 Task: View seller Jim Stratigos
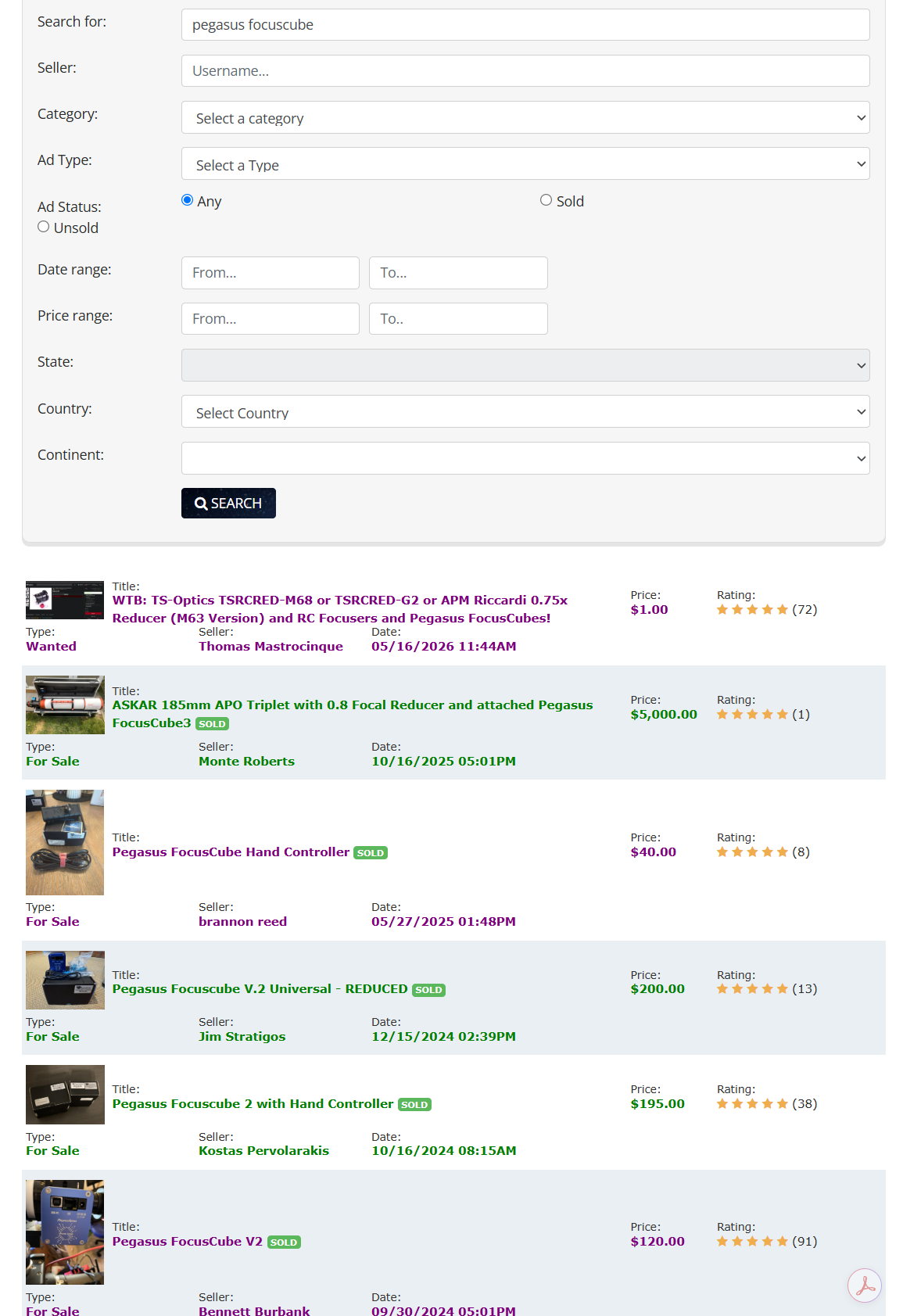pos(242,1036)
